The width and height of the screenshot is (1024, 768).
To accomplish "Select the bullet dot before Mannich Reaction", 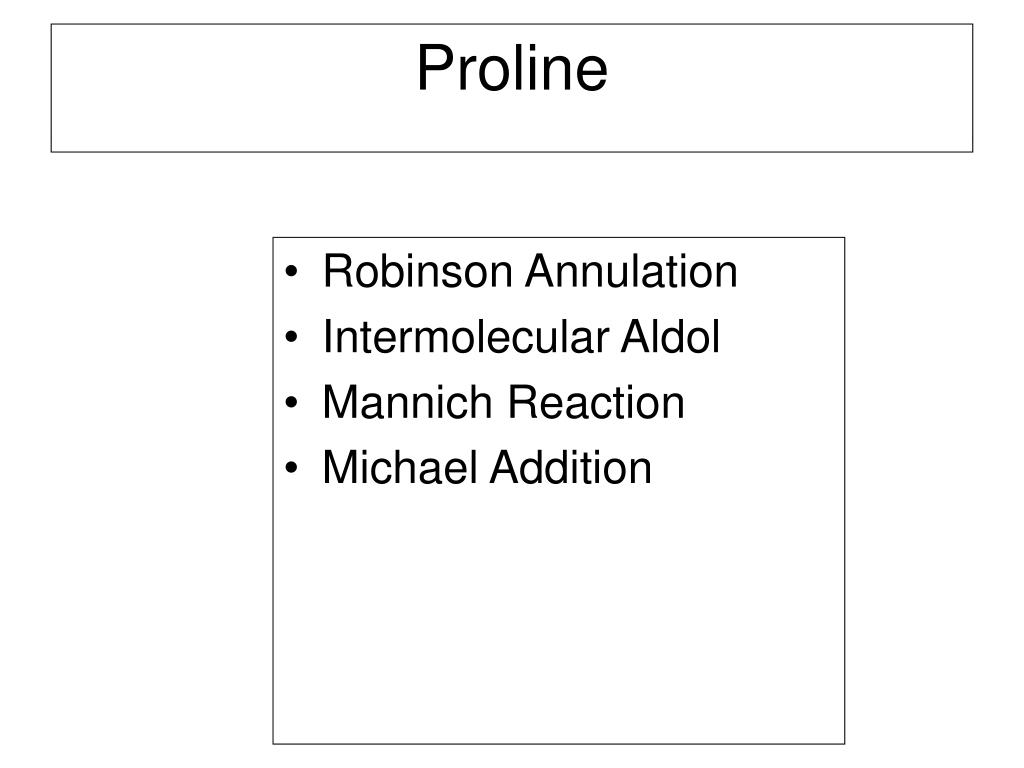I will [x=291, y=402].
